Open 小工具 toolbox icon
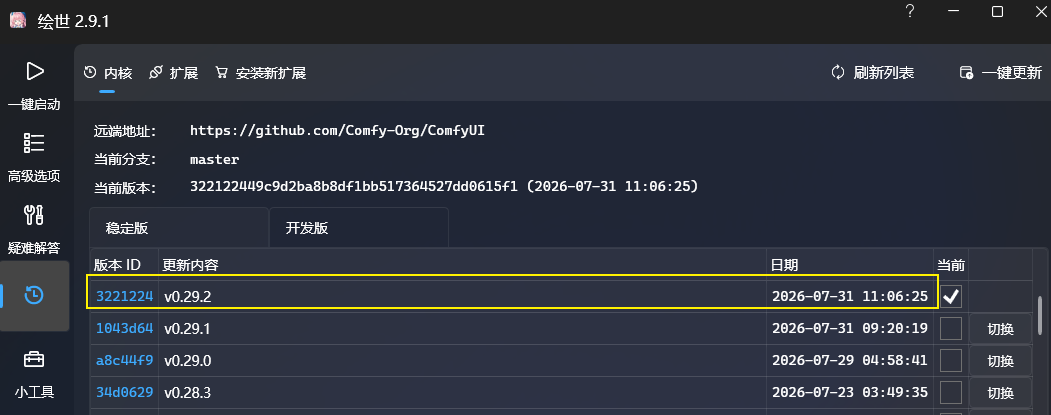This screenshot has height=415, width=1051. click(x=34, y=359)
